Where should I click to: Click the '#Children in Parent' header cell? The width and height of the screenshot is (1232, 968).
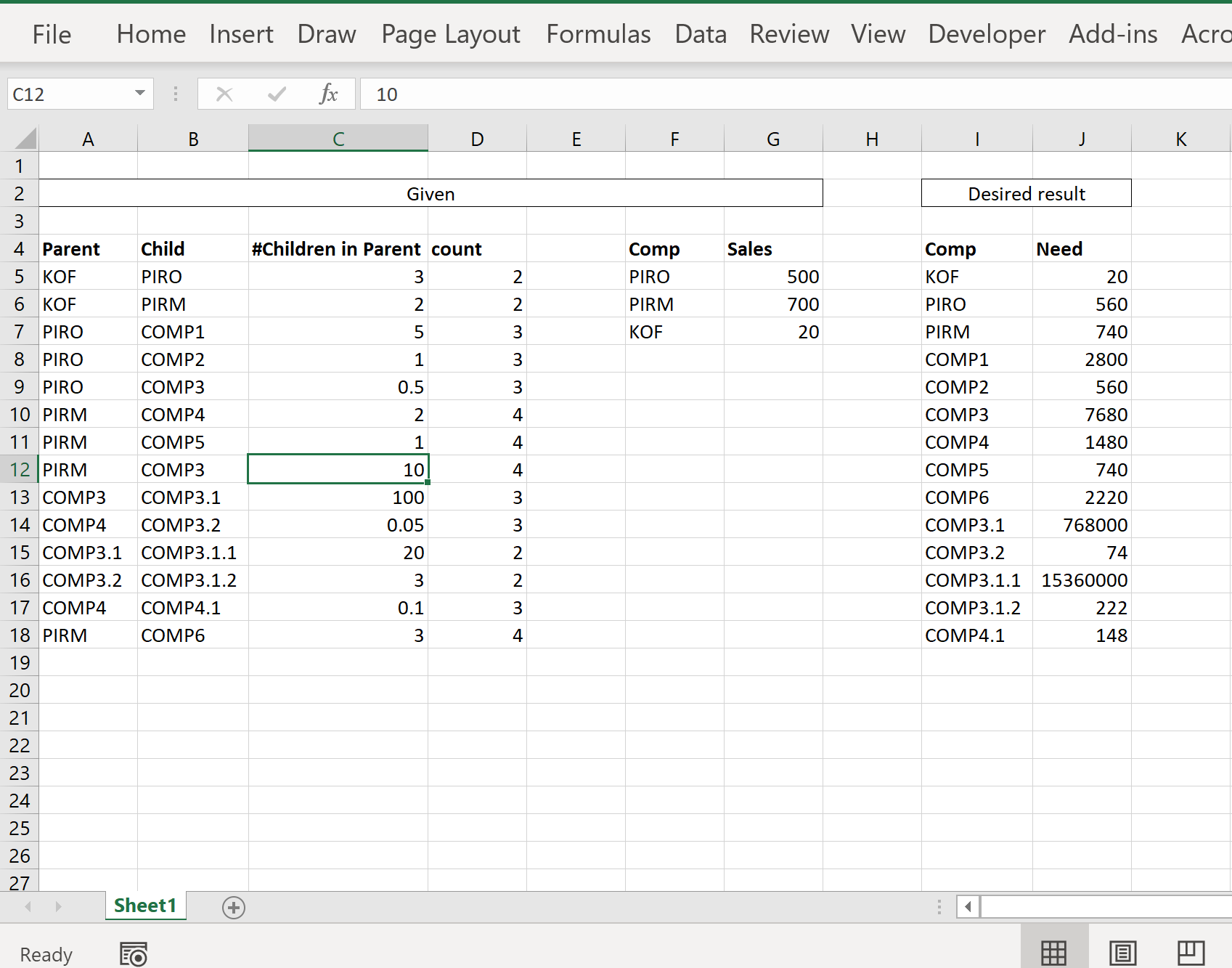pyautogui.click(x=338, y=249)
